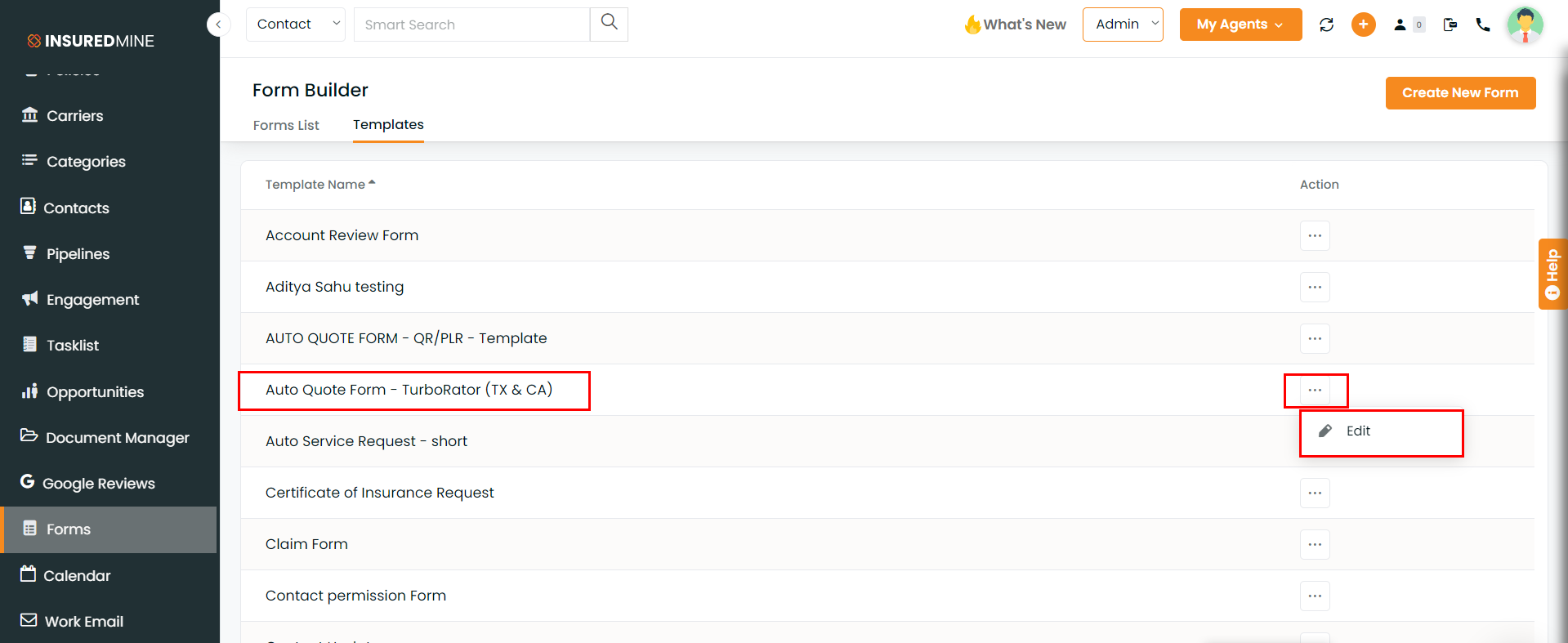1568x643 pixels.
Task: Open actions for Certificate of Insurance Request
Action: (x=1315, y=493)
